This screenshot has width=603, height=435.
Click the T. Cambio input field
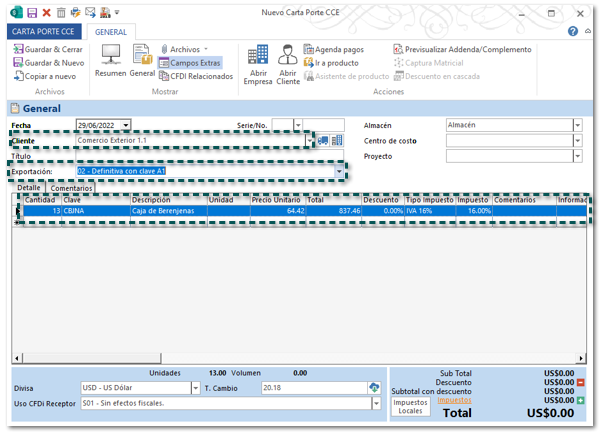pos(310,387)
